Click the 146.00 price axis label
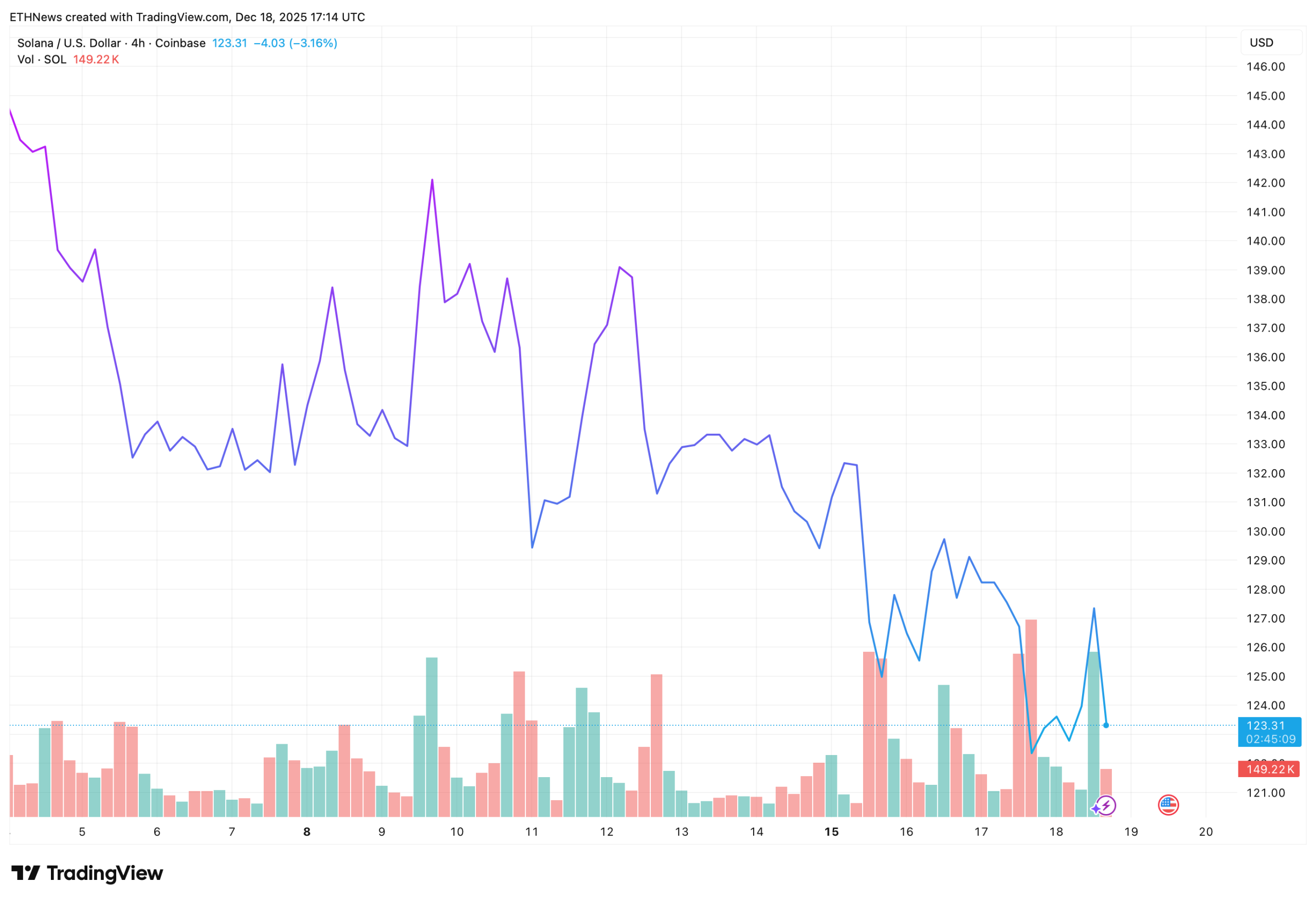The width and height of the screenshot is (1316, 902). click(1266, 67)
